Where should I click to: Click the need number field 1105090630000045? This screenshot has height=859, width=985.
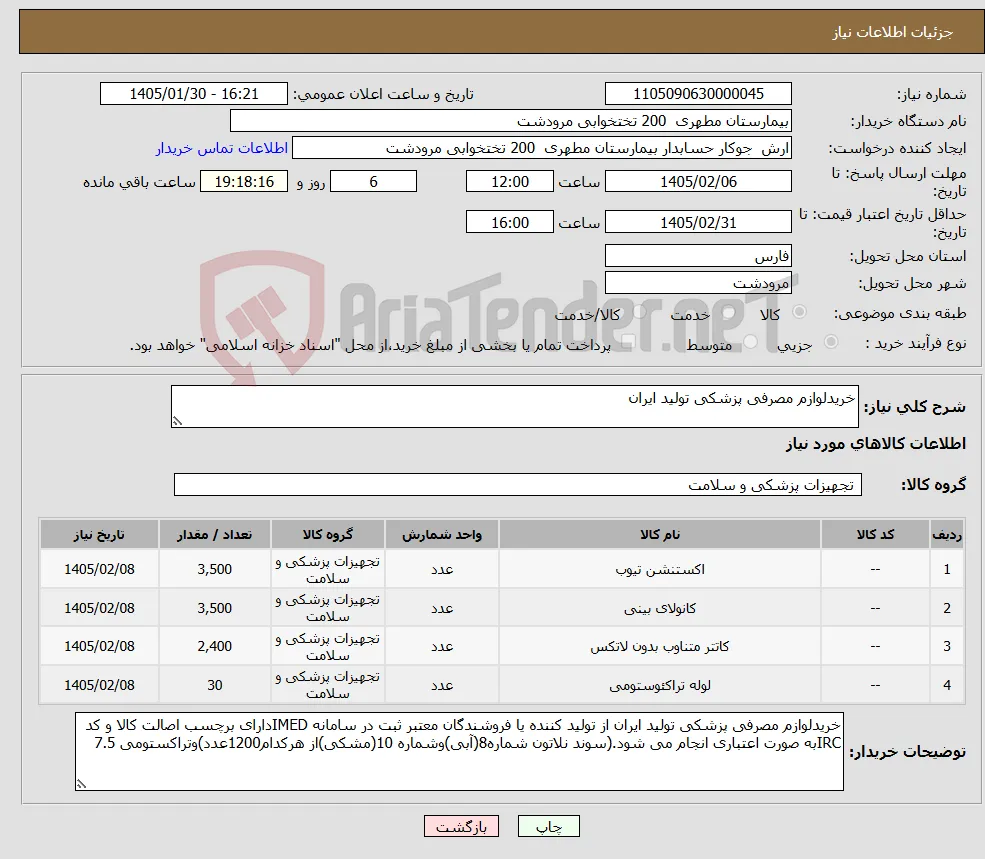pyautogui.click(x=698, y=94)
